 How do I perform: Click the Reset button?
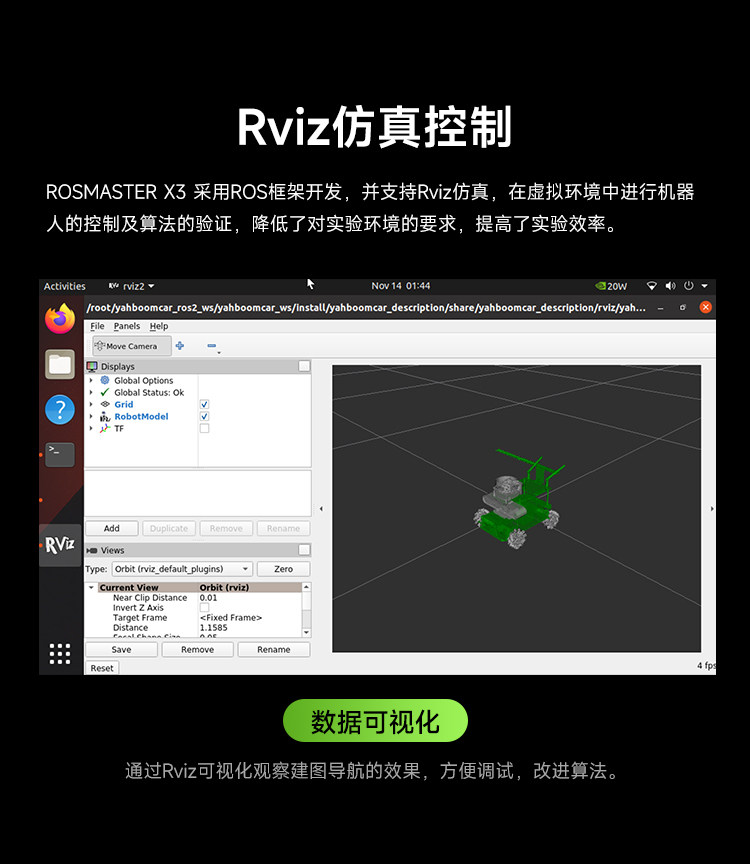pos(102,668)
